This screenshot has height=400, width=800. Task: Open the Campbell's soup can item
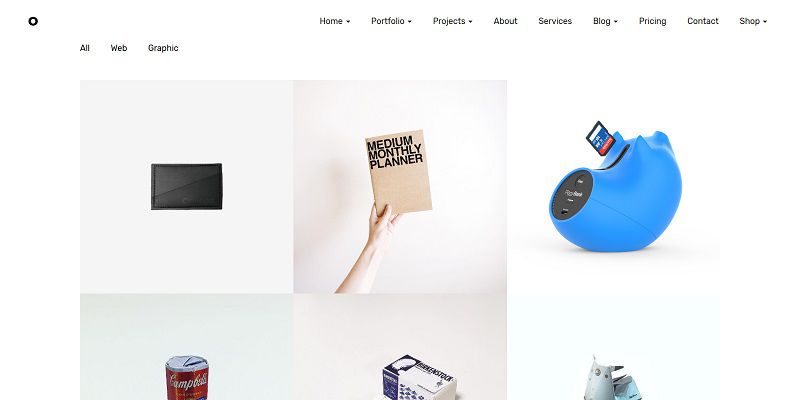tap(186, 347)
